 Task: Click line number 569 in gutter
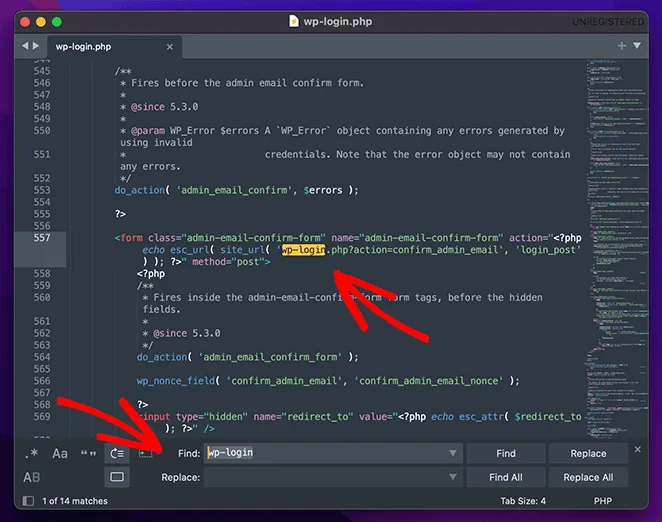click(x=42, y=416)
